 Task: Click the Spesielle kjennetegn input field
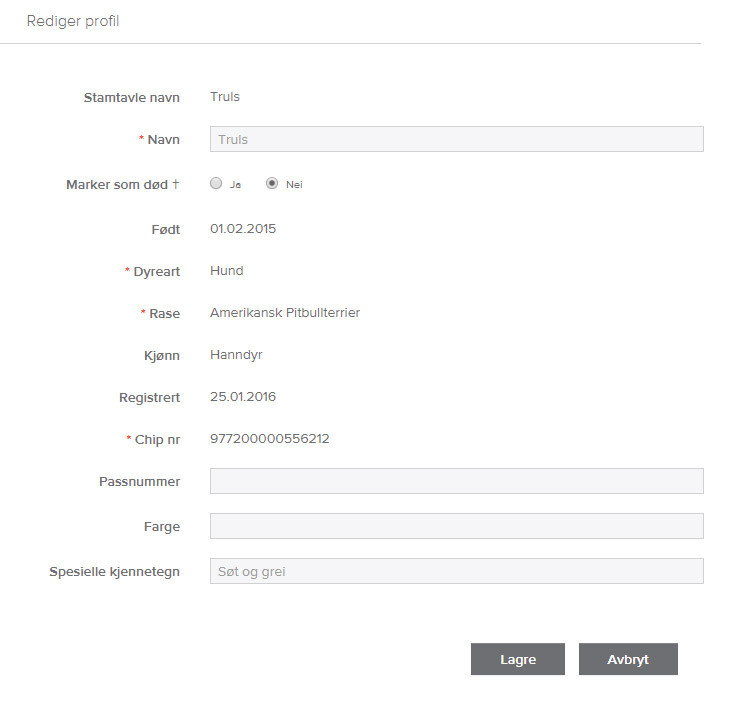456,571
